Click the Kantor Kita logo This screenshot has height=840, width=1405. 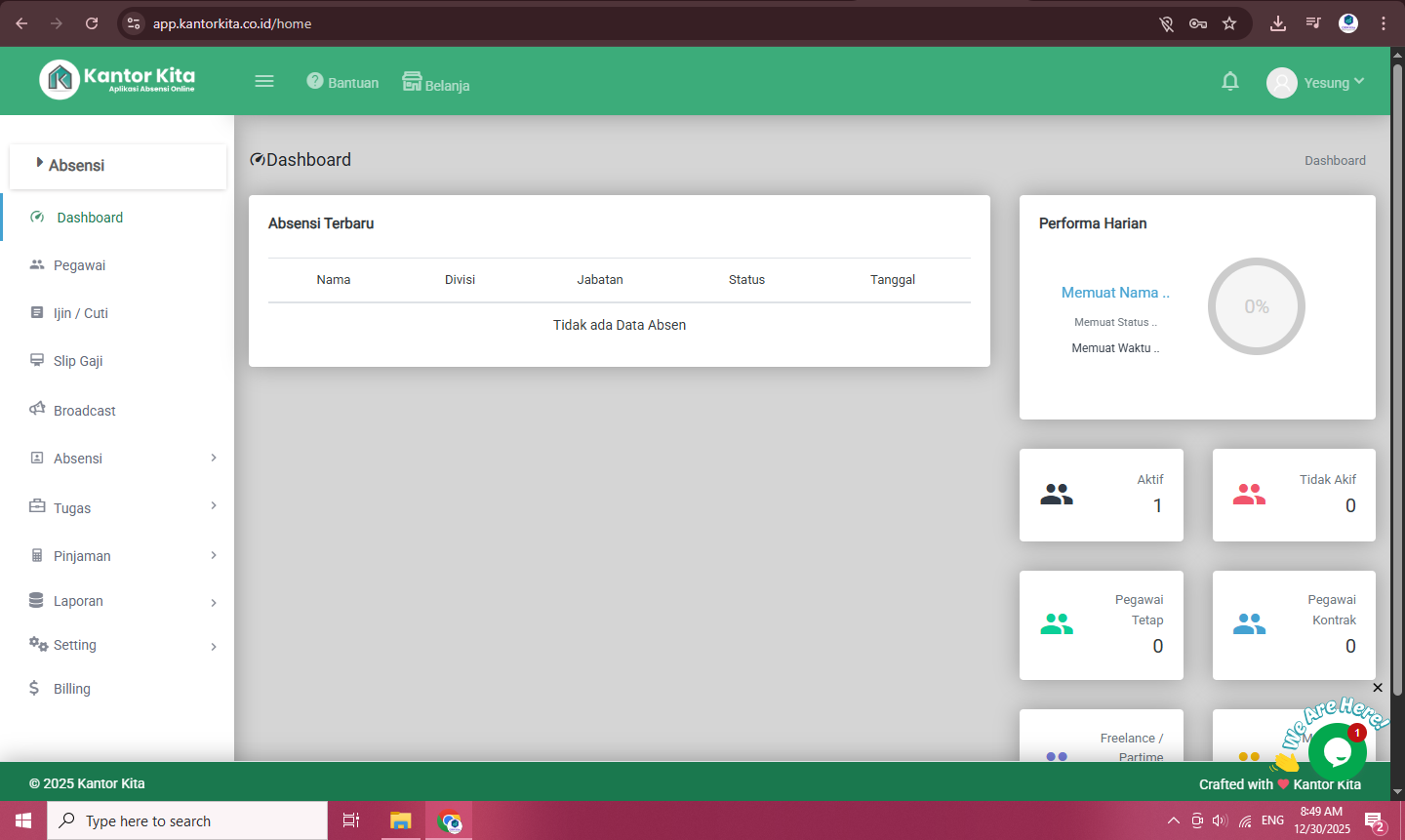click(x=118, y=80)
